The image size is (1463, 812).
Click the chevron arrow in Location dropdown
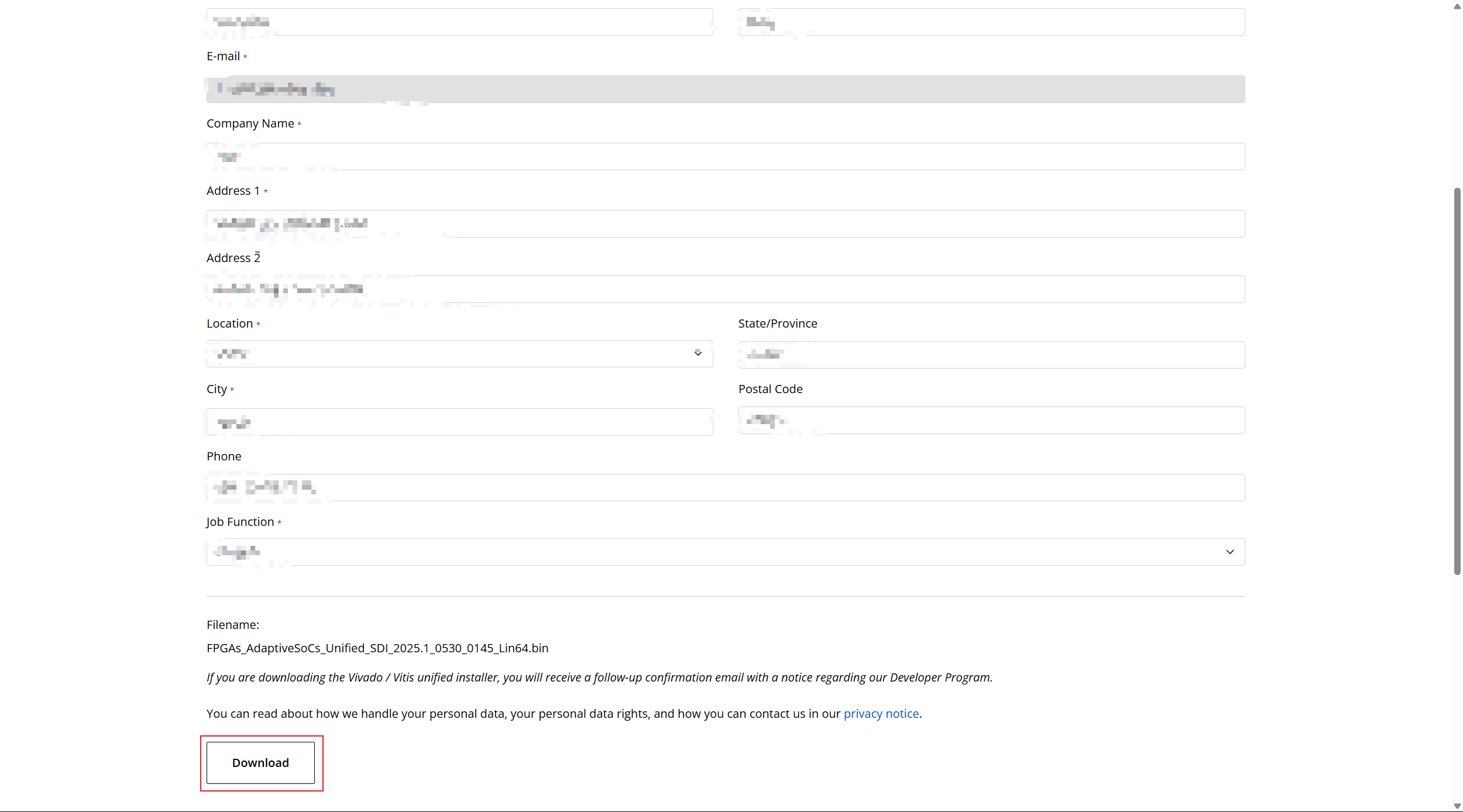tap(698, 353)
